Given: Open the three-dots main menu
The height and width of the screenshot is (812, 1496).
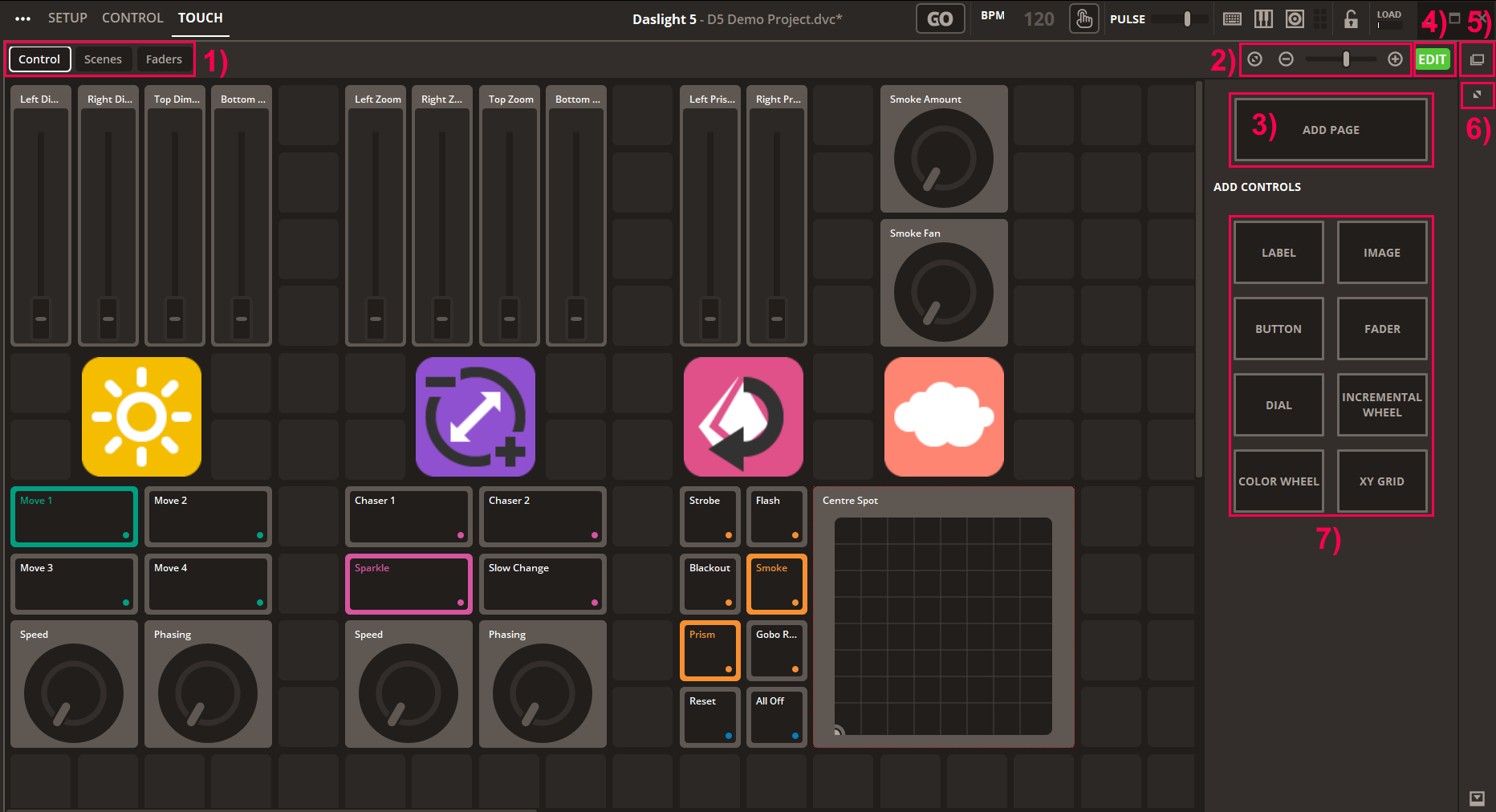Looking at the screenshot, I should pyautogui.click(x=22, y=18).
